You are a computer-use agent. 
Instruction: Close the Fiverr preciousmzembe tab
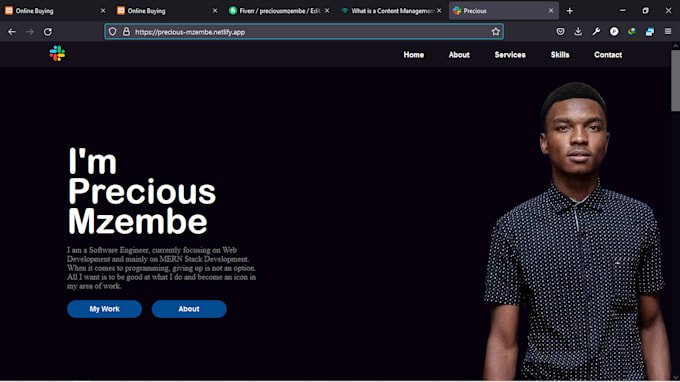(x=327, y=11)
